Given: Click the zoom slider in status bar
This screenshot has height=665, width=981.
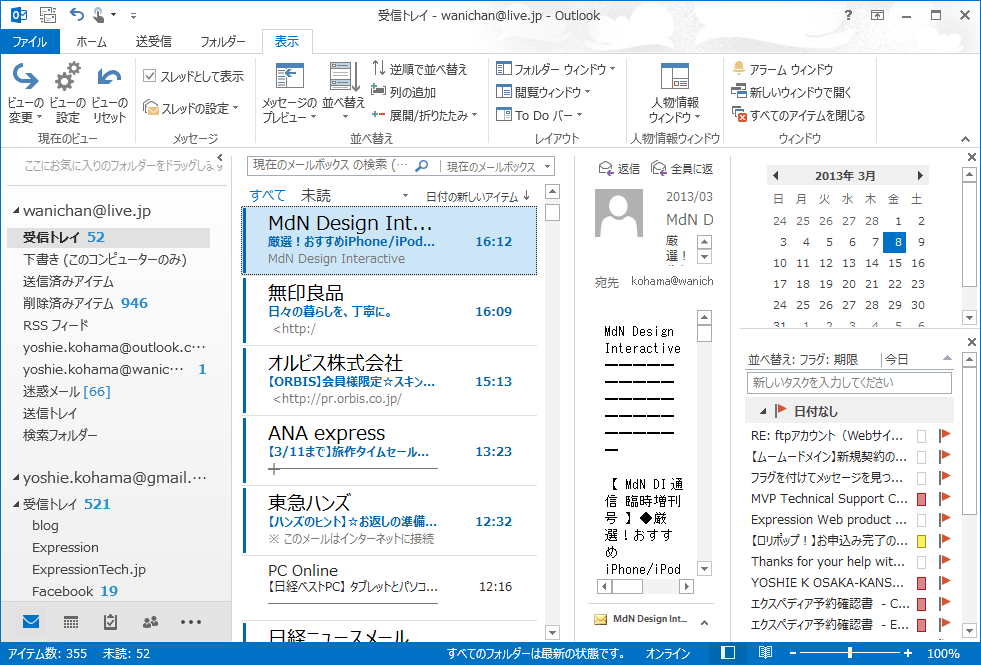Looking at the screenshot, I should coord(850,653).
